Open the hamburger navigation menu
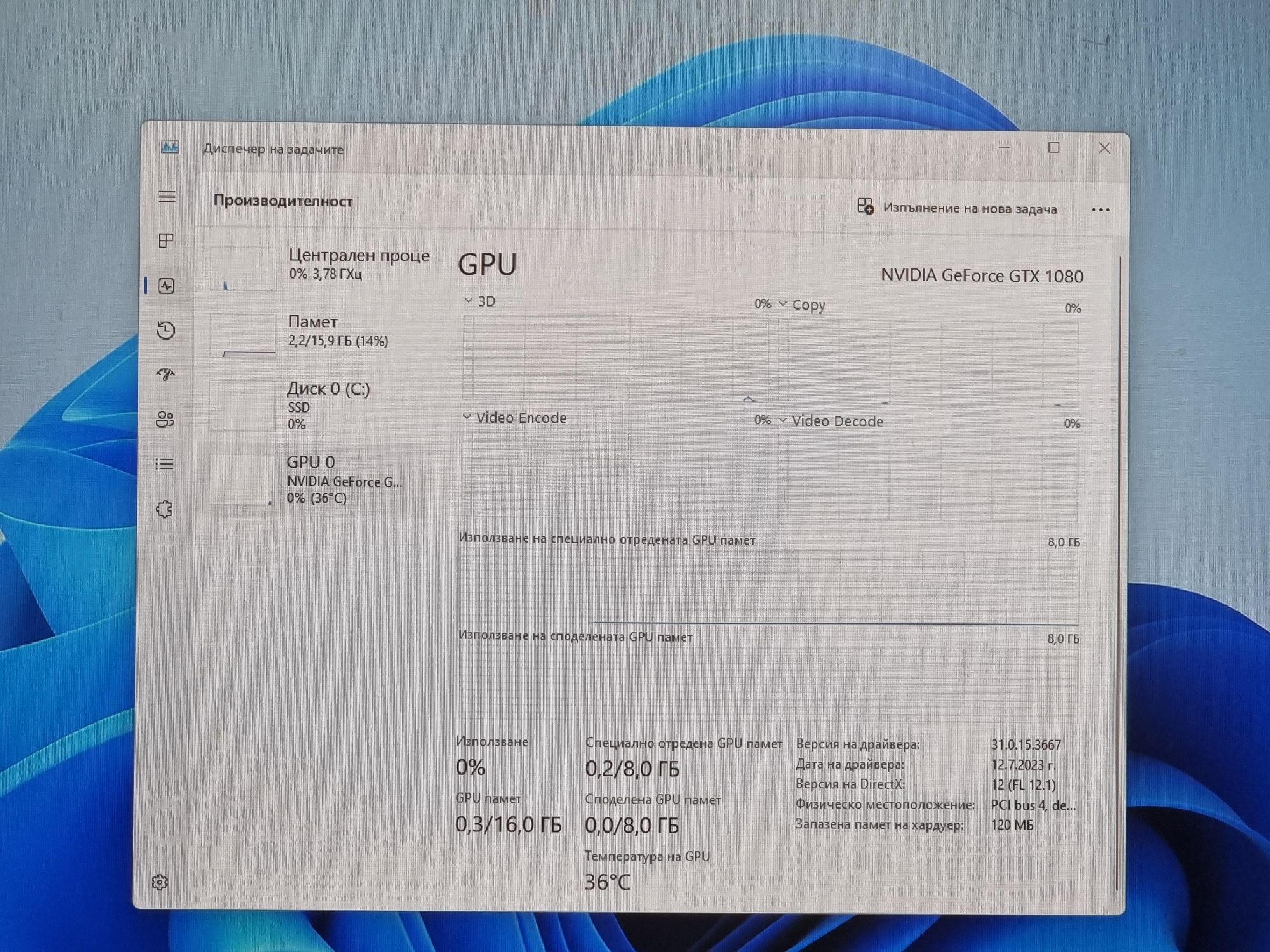The width and height of the screenshot is (1270, 952). click(167, 197)
